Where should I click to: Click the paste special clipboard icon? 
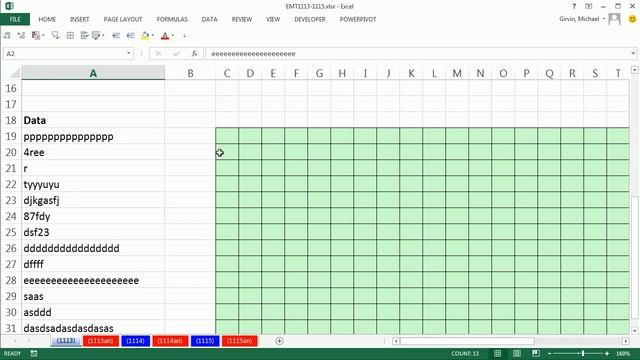point(36,36)
